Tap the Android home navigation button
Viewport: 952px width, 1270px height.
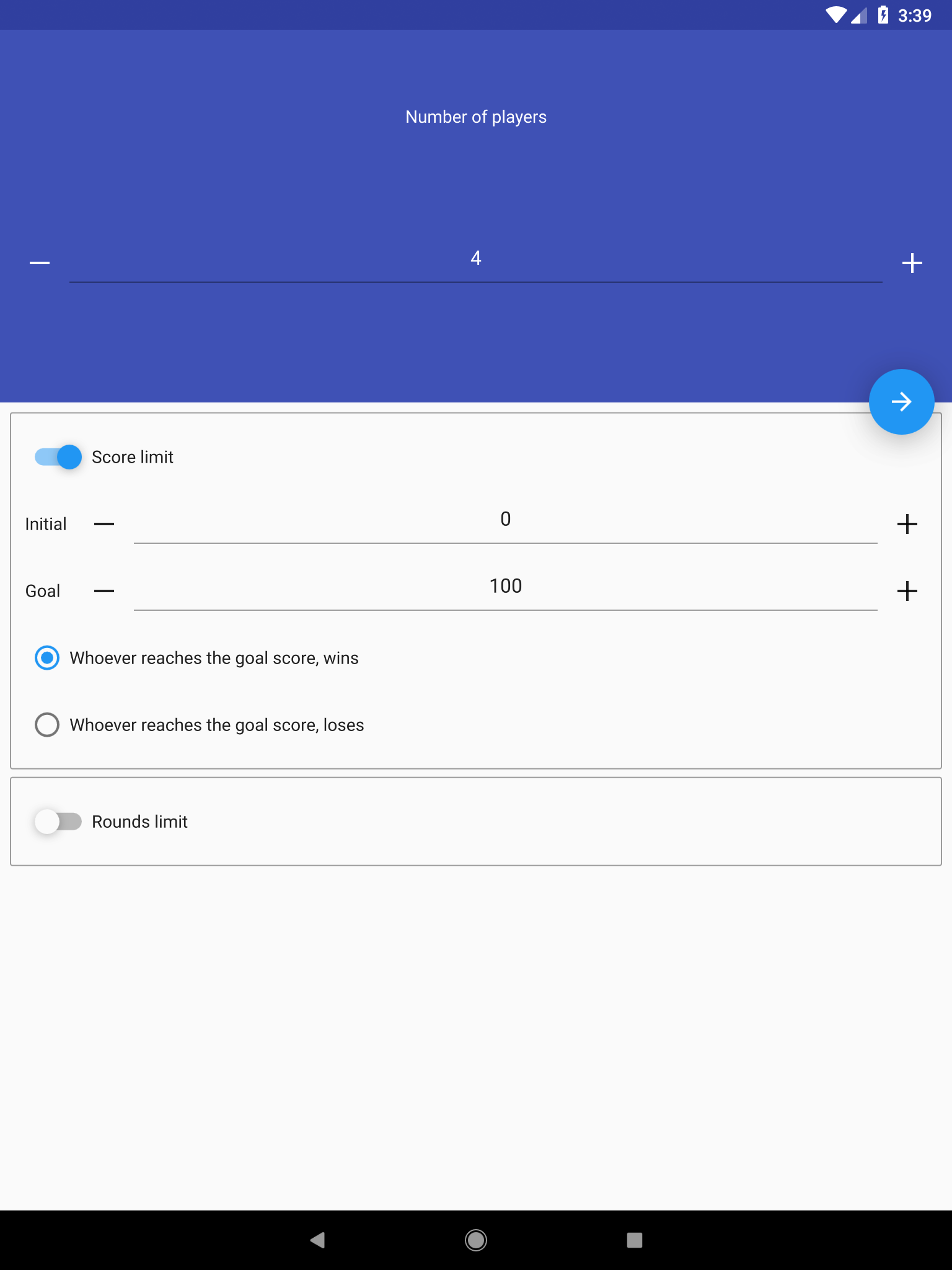476,1240
